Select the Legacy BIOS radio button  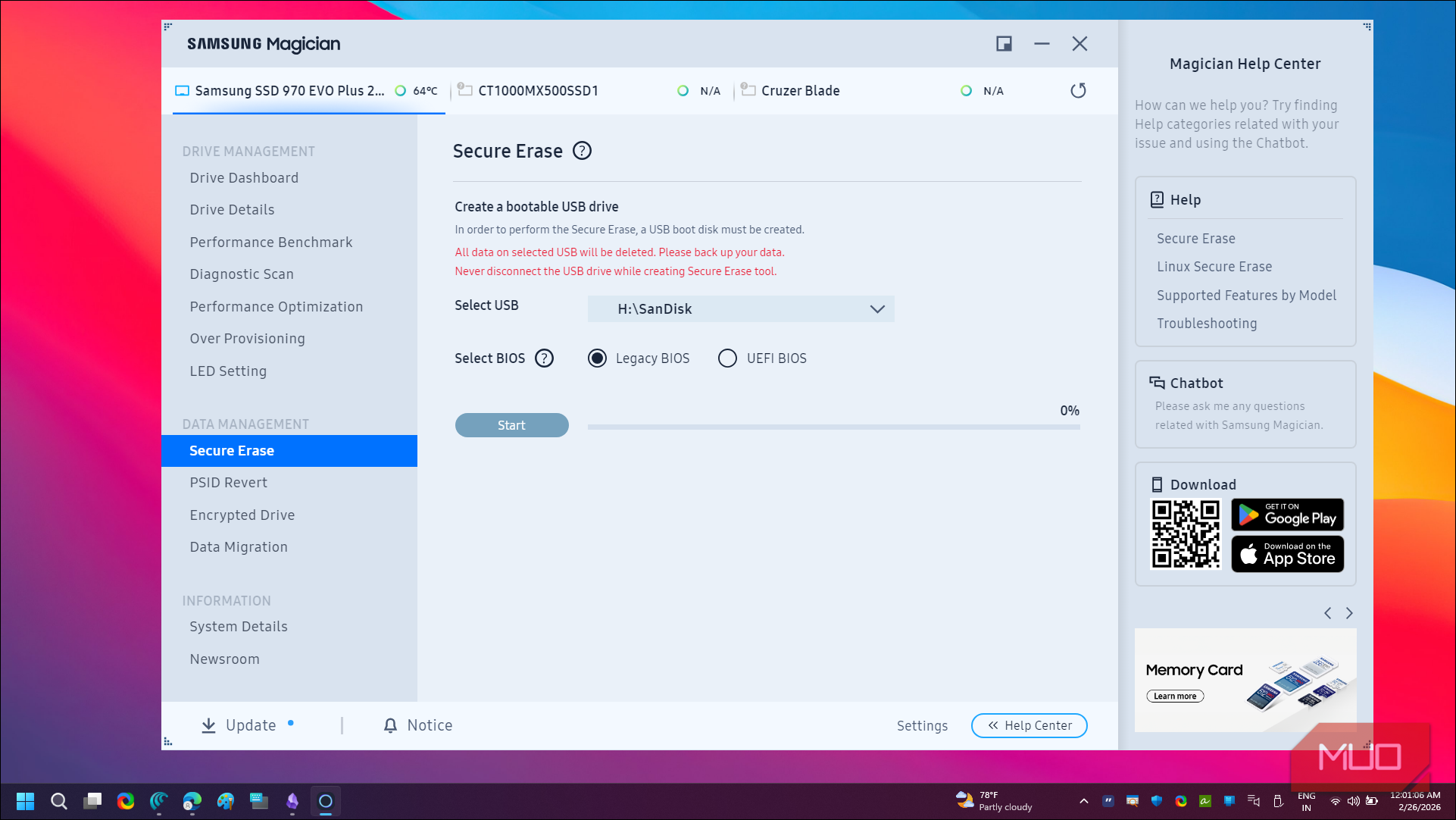[x=597, y=358]
